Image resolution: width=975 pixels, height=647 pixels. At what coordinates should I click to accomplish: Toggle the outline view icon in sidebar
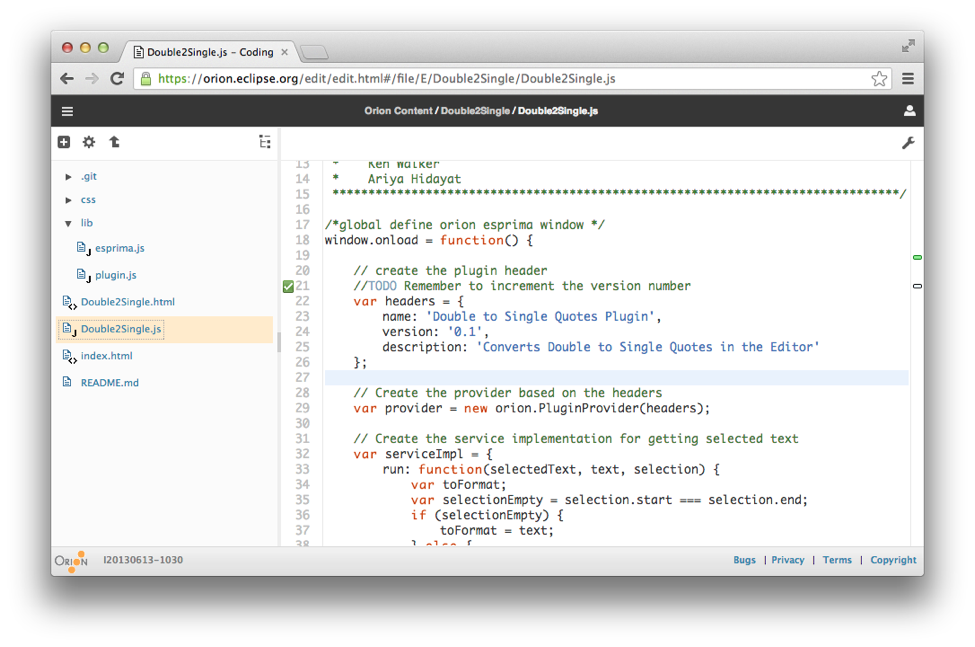(265, 142)
